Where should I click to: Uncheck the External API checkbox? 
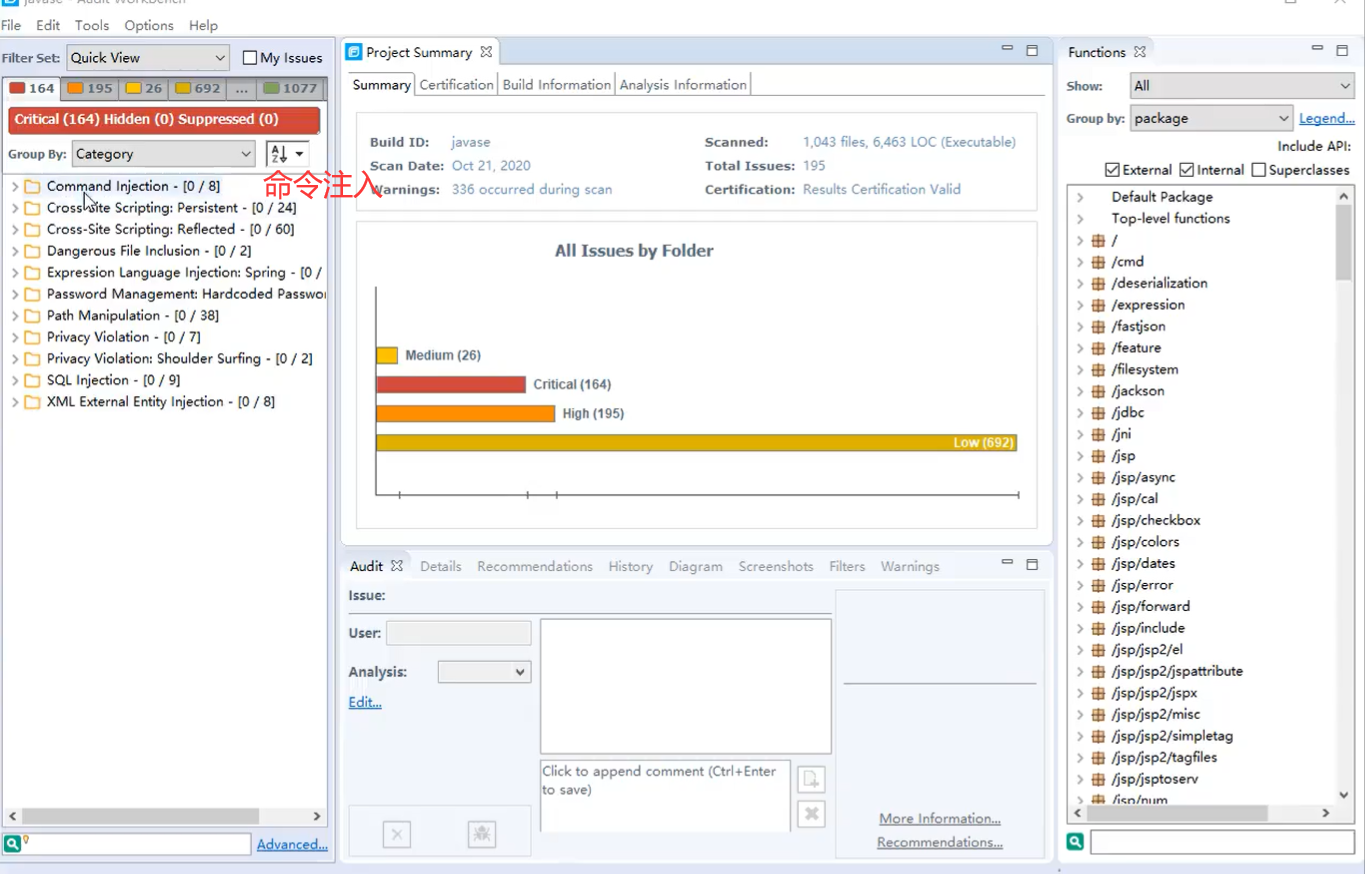1112,170
